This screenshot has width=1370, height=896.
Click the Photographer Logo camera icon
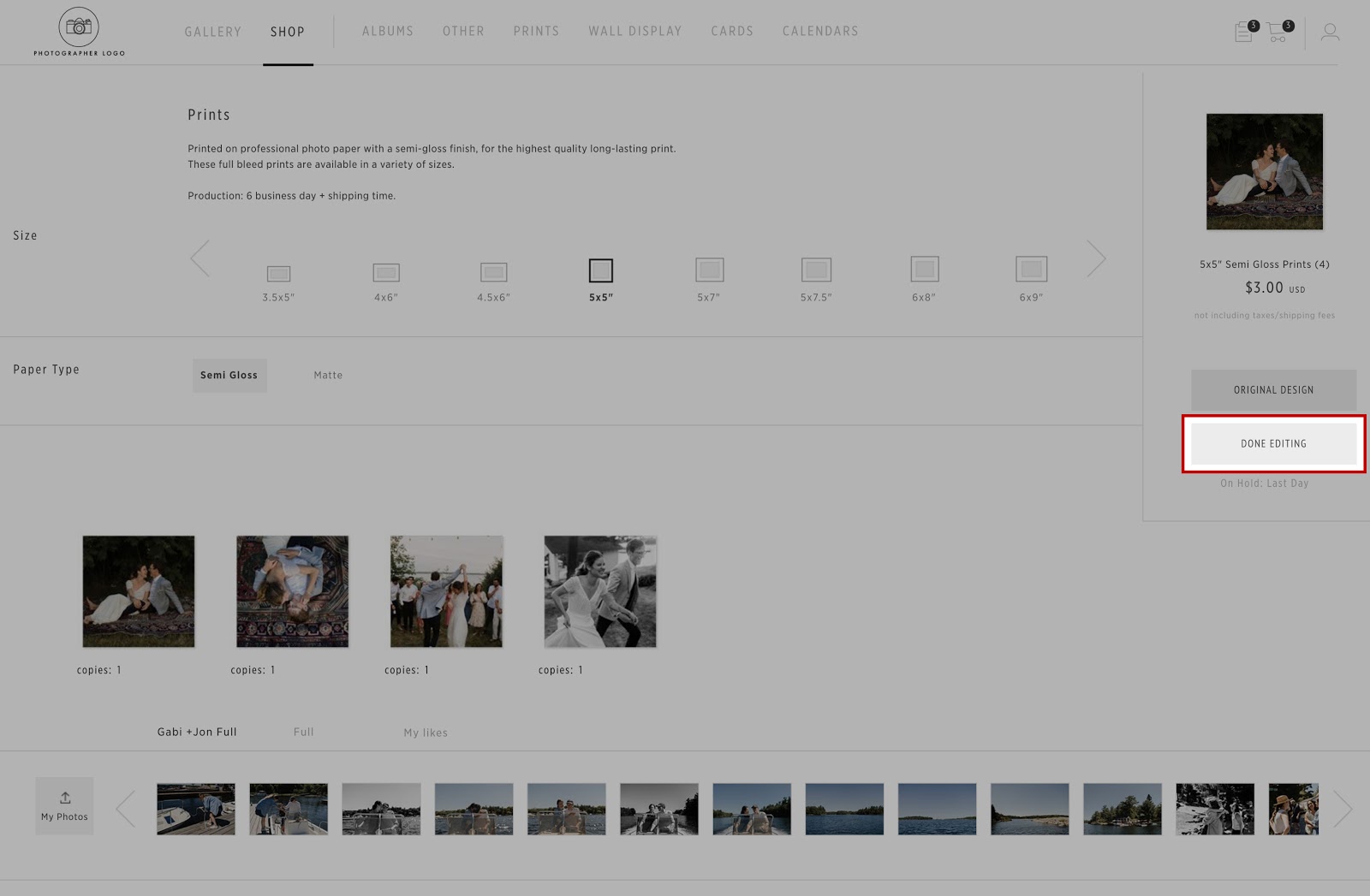click(79, 27)
